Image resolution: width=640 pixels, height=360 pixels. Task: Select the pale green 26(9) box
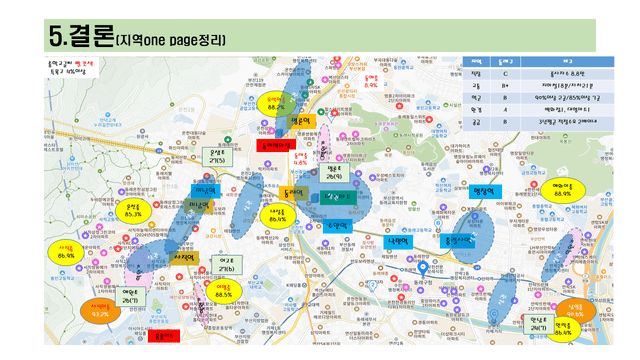tap(334, 173)
